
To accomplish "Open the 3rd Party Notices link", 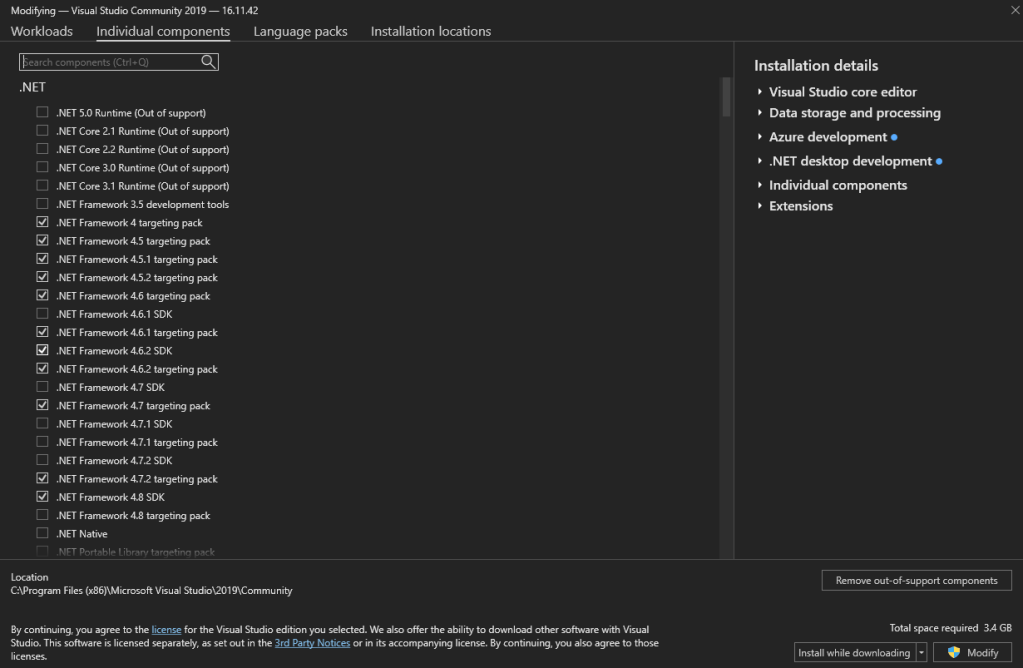I will click(312, 643).
